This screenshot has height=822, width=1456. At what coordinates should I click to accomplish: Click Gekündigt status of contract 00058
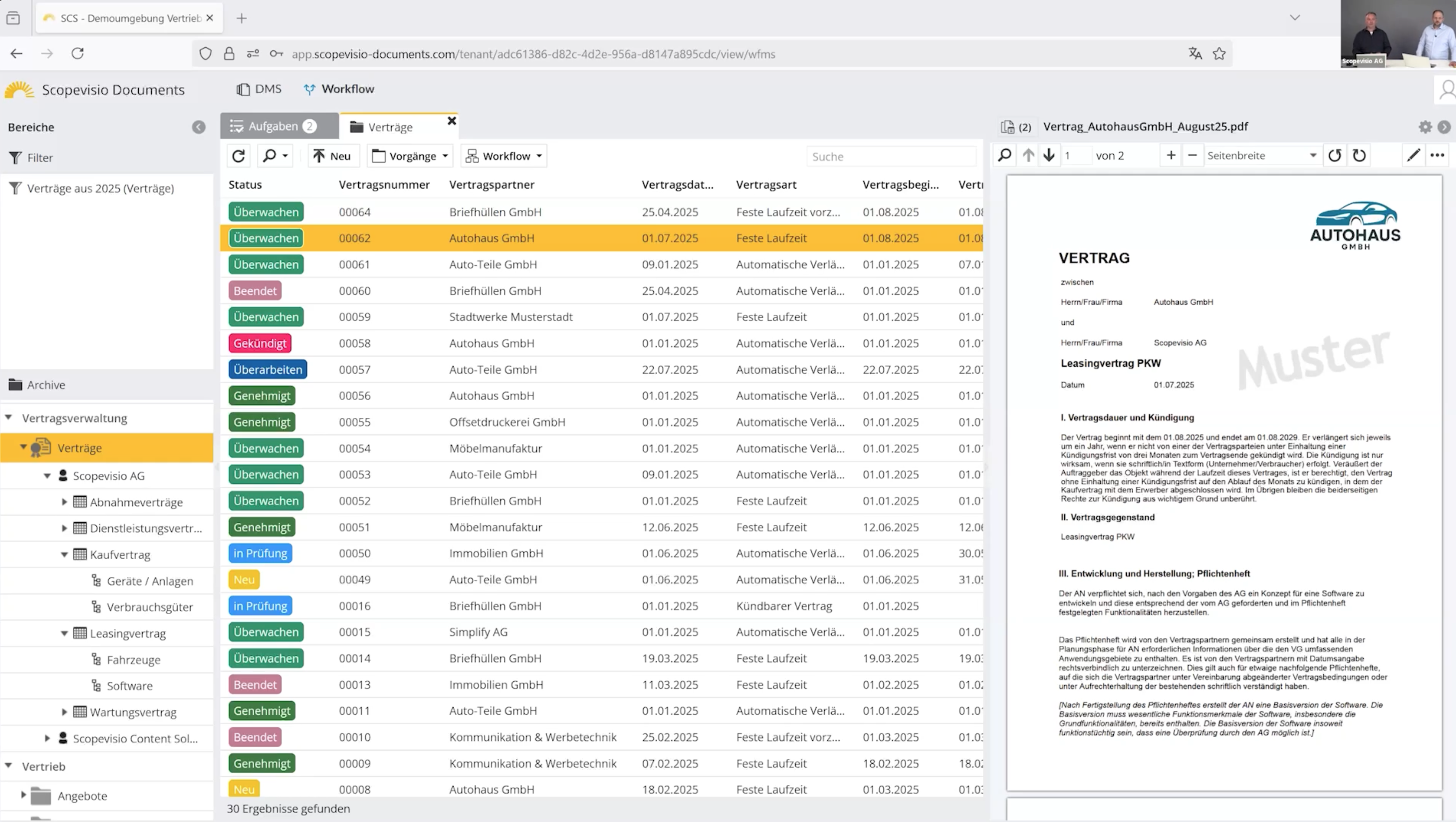[x=260, y=343]
